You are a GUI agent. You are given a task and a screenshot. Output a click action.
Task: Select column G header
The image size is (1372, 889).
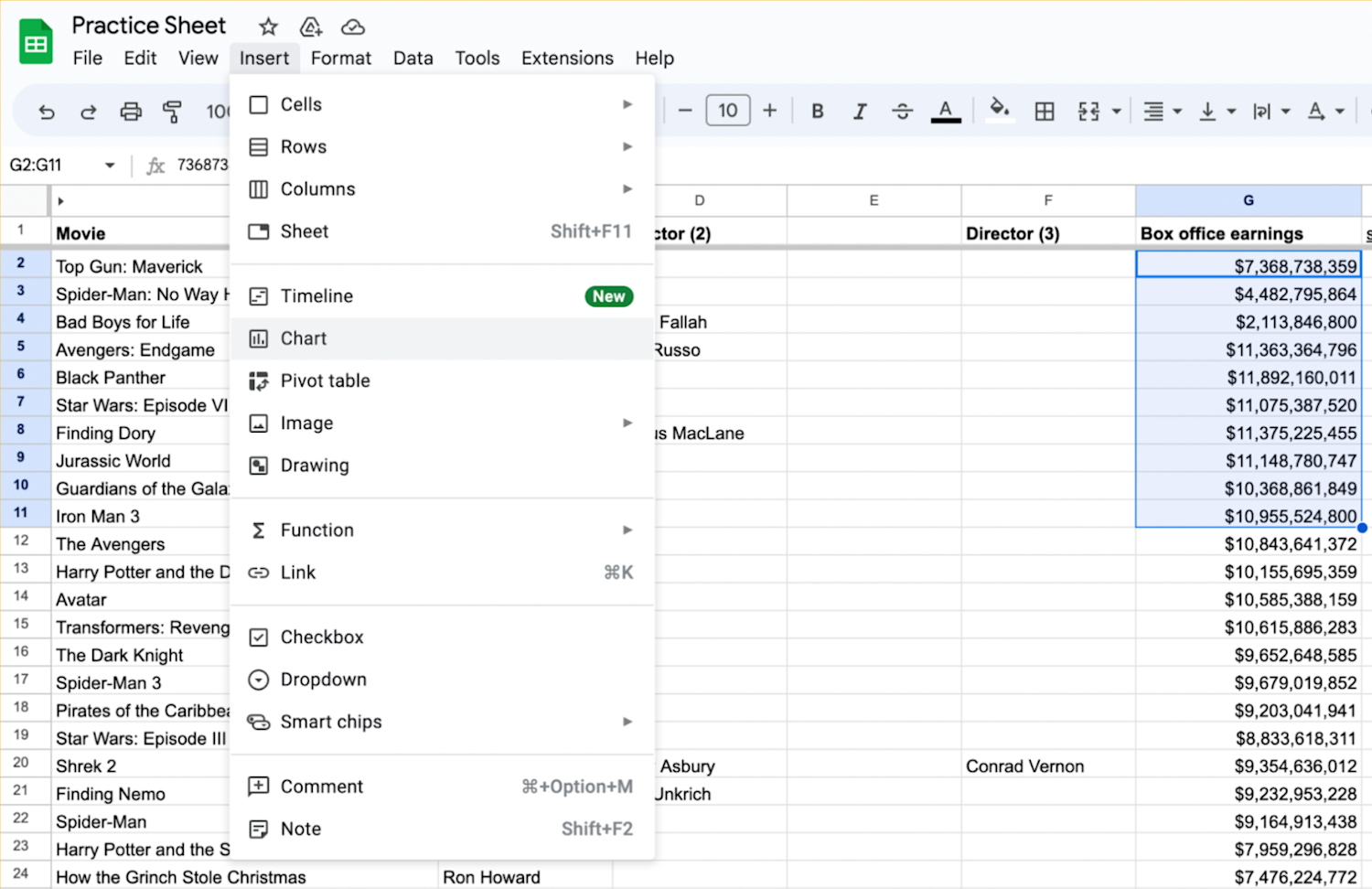[1249, 200]
